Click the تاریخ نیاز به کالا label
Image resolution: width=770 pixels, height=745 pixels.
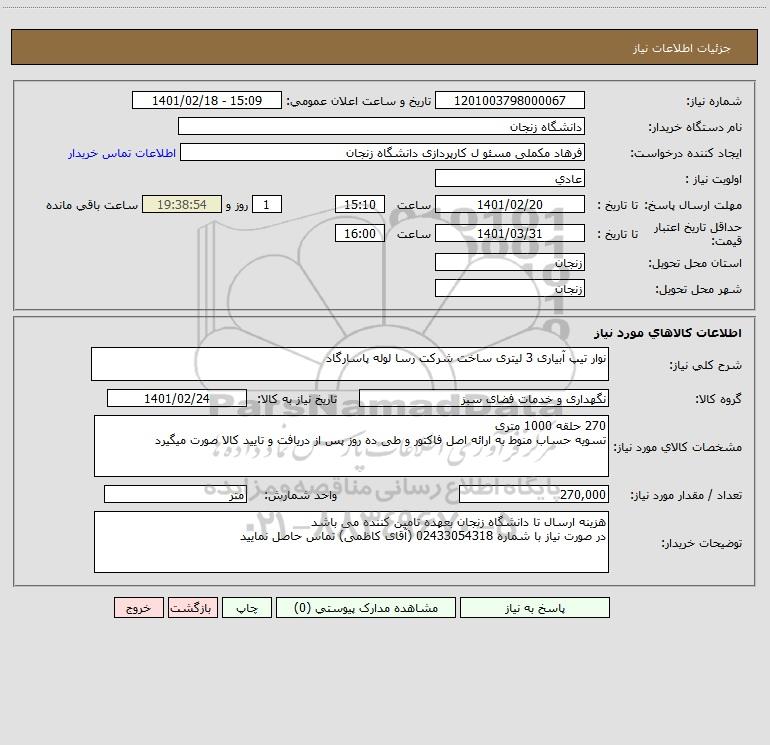[x=297, y=399]
